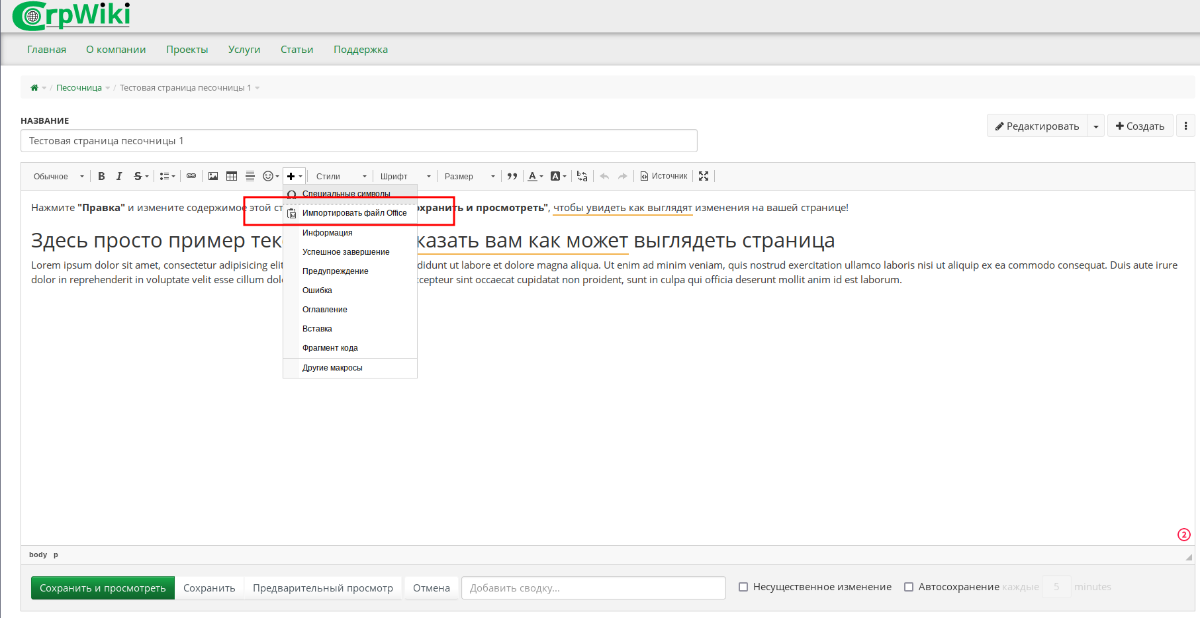Open О компании navigation link
1200x618 pixels.
click(x=116, y=49)
